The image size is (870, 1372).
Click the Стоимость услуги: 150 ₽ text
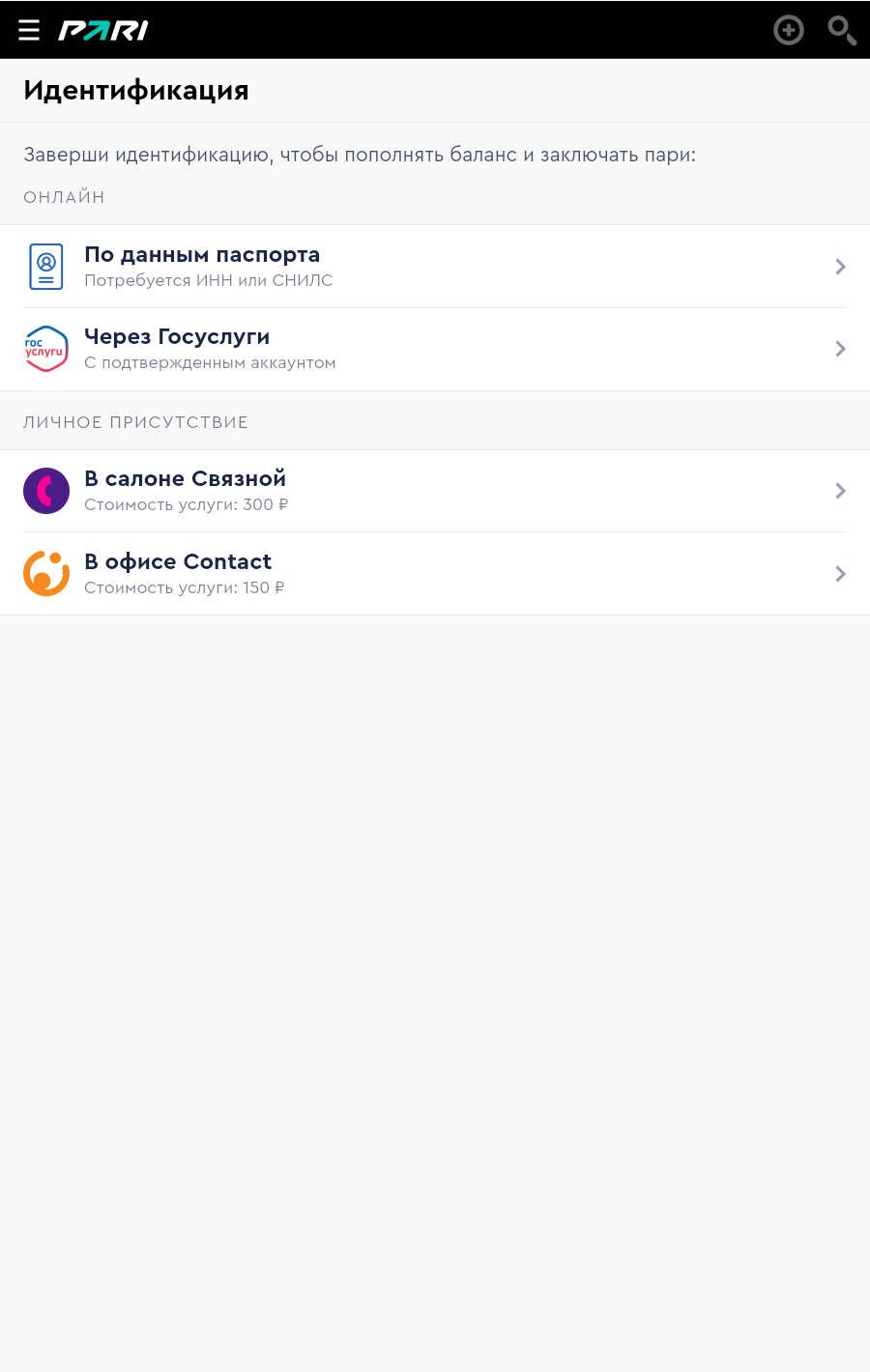tap(184, 587)
